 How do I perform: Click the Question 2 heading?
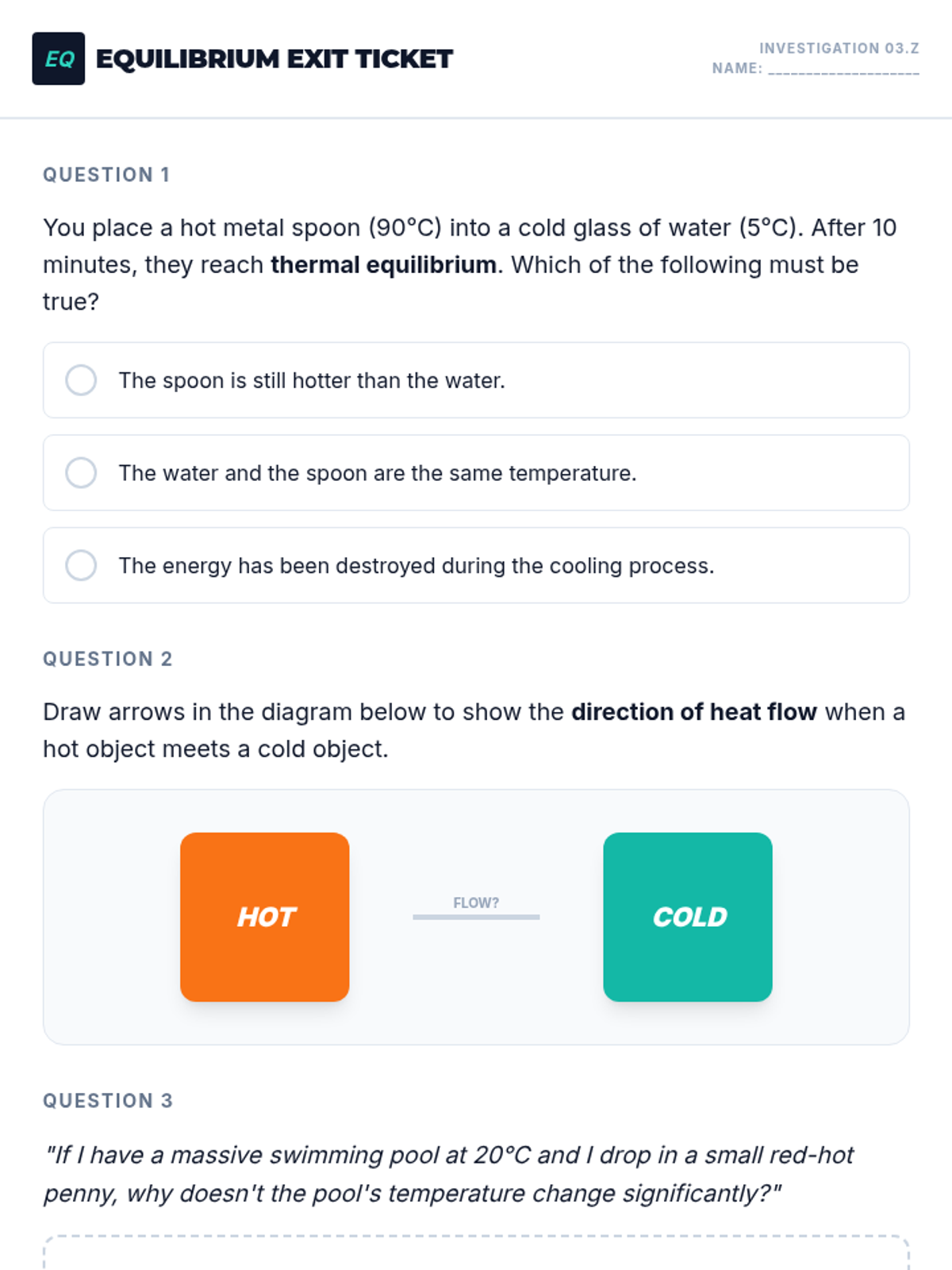(107, 659)
